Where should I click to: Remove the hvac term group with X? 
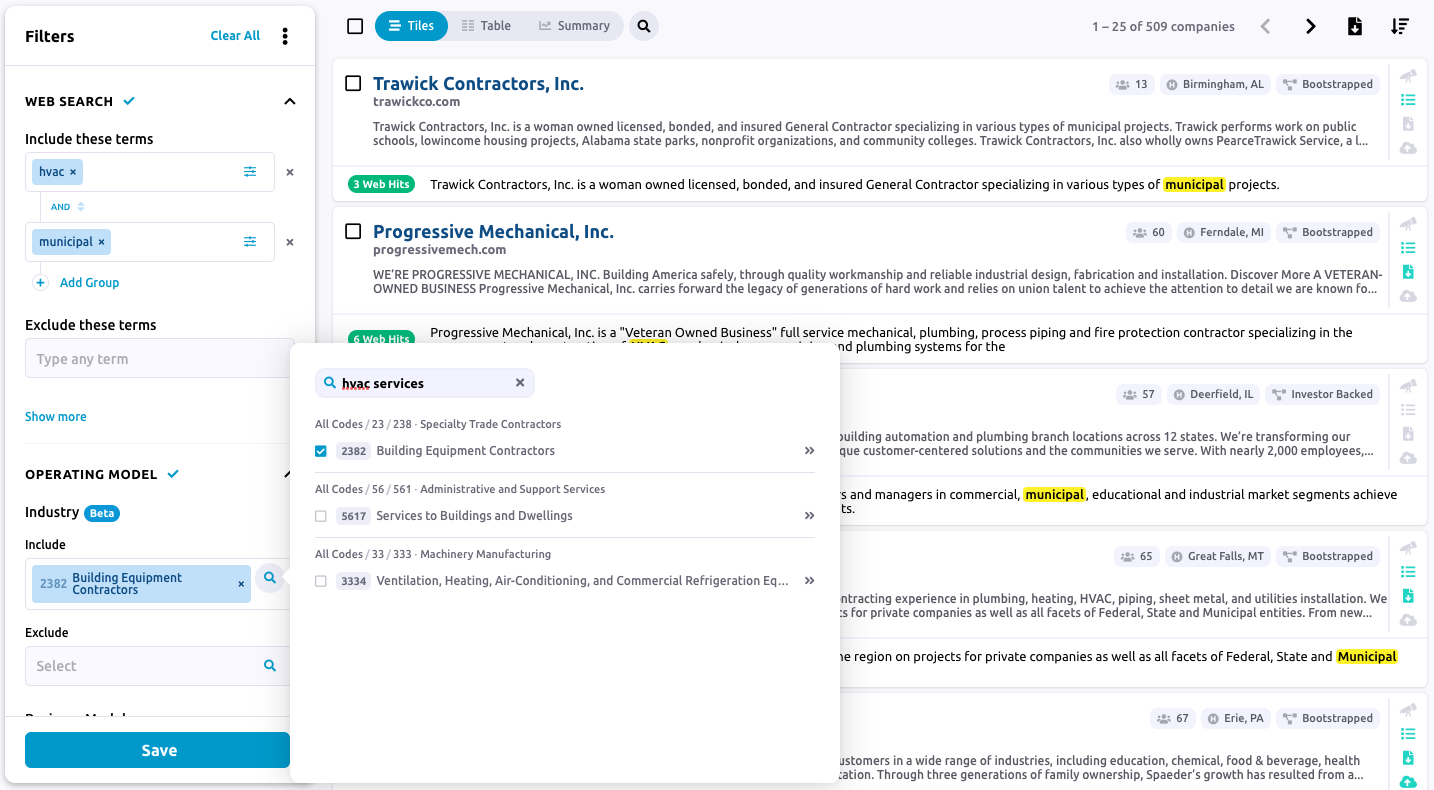(x=290, y=172)
